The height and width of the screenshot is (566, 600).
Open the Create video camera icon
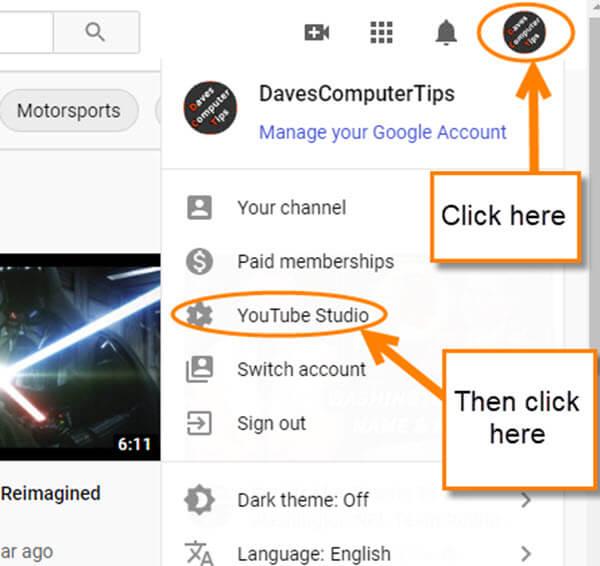[316, 32]
